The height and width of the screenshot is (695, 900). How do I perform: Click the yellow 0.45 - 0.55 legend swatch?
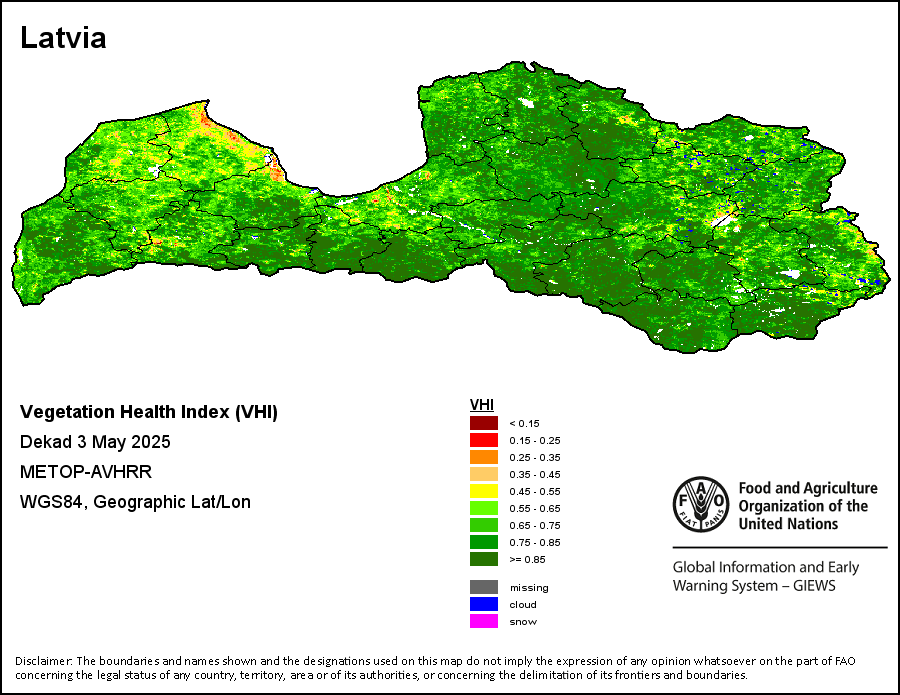(484, 491)
